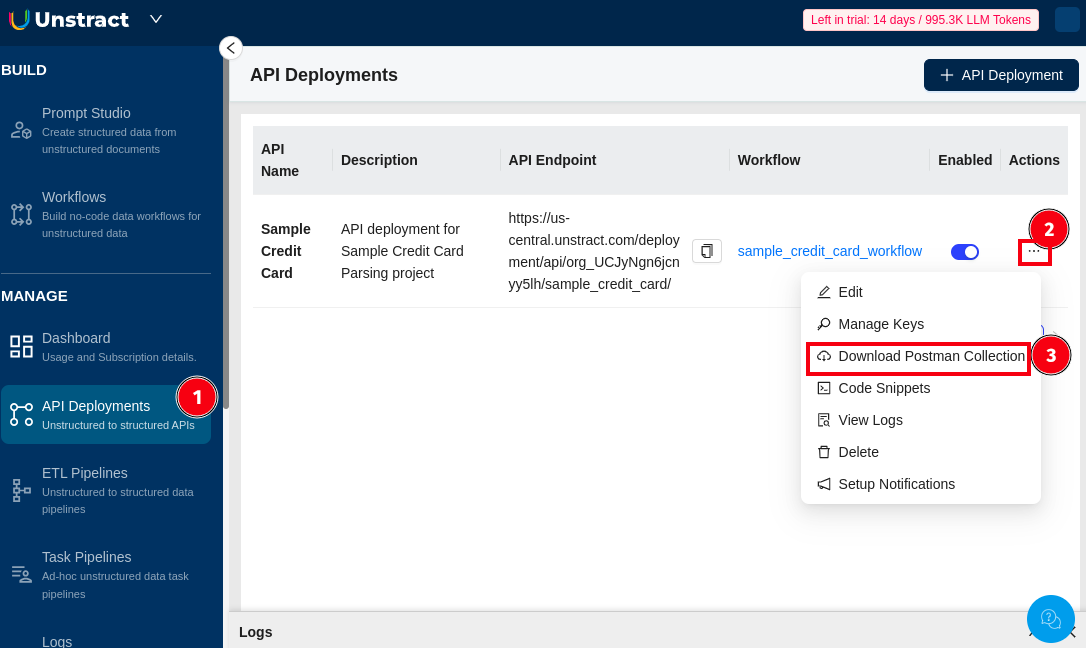Open the Dashboard page

pos(106,346)
